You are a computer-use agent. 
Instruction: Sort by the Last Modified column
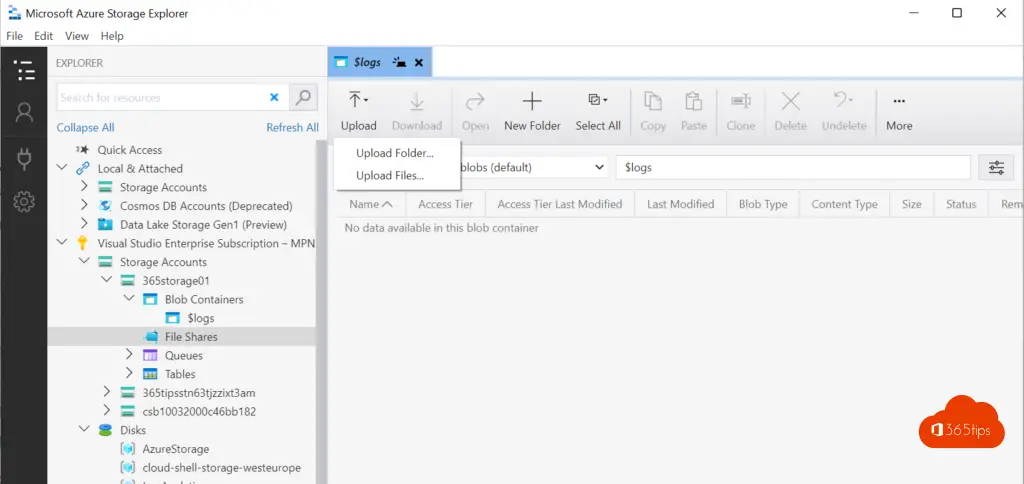coord(680,204)
